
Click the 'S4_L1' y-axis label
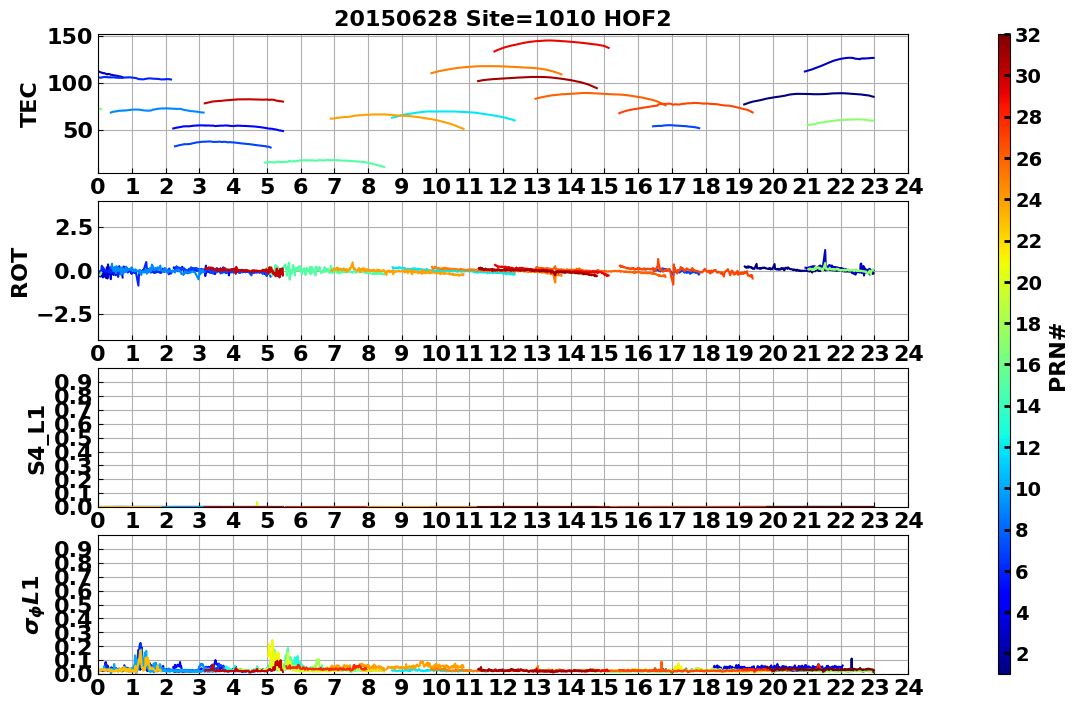point(36,440)
